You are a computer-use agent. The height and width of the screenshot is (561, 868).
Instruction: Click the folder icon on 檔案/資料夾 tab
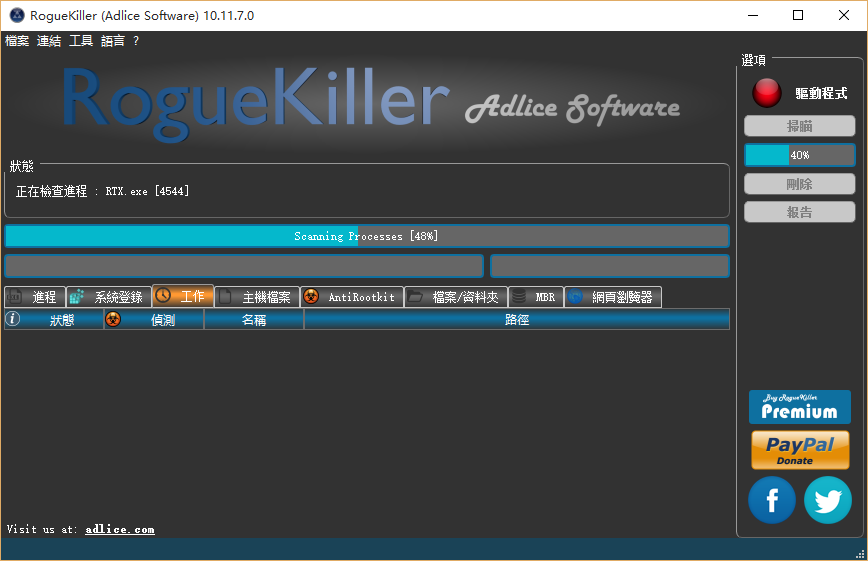tap(415, 297)
